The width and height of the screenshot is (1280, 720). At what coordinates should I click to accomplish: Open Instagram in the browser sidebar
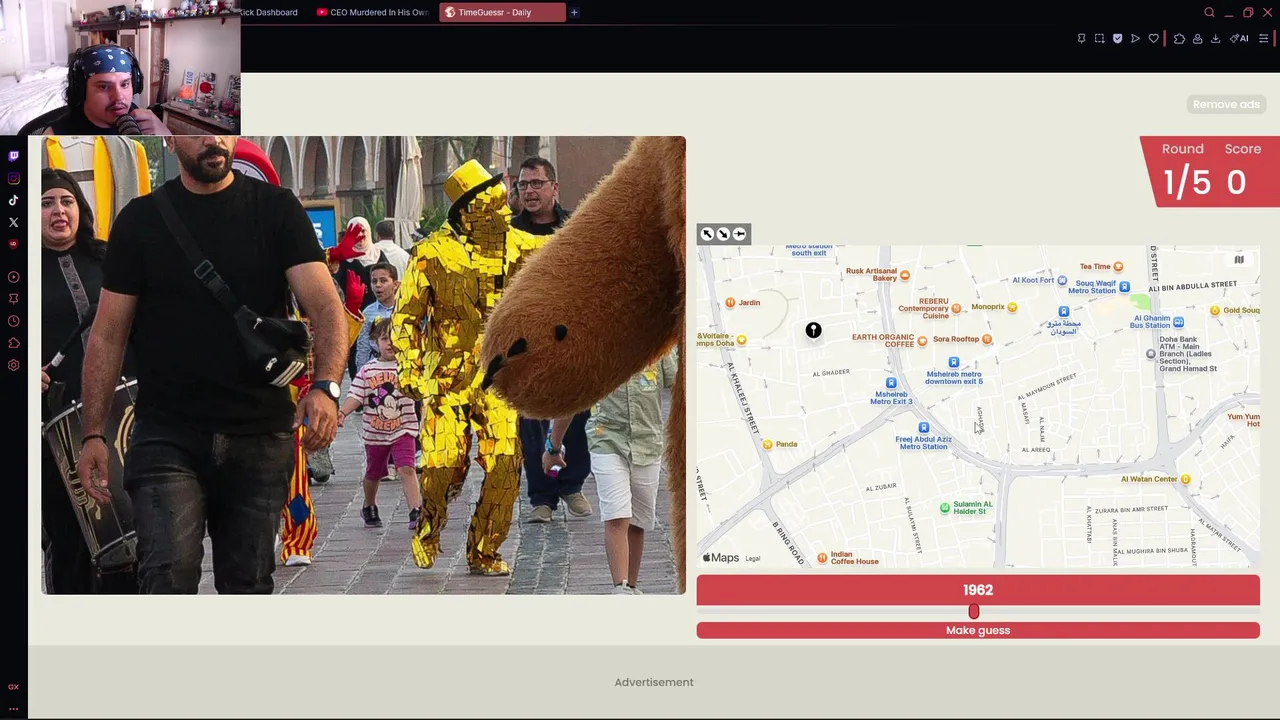13,178
